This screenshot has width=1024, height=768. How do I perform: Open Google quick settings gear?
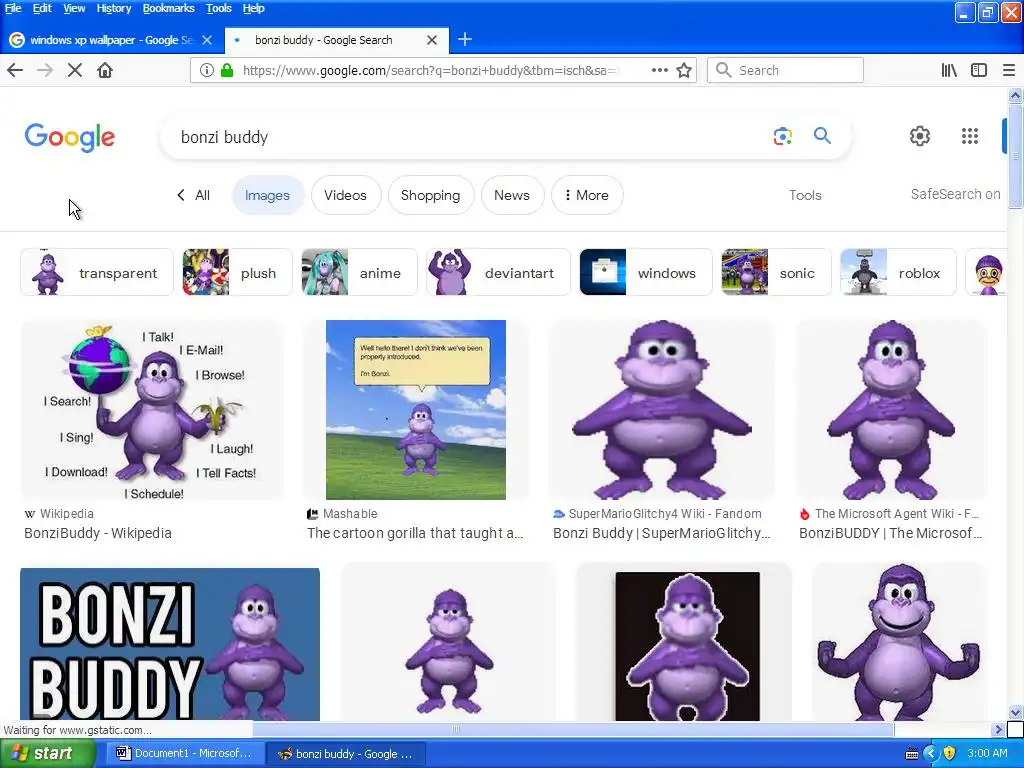[x=920, y=136]
